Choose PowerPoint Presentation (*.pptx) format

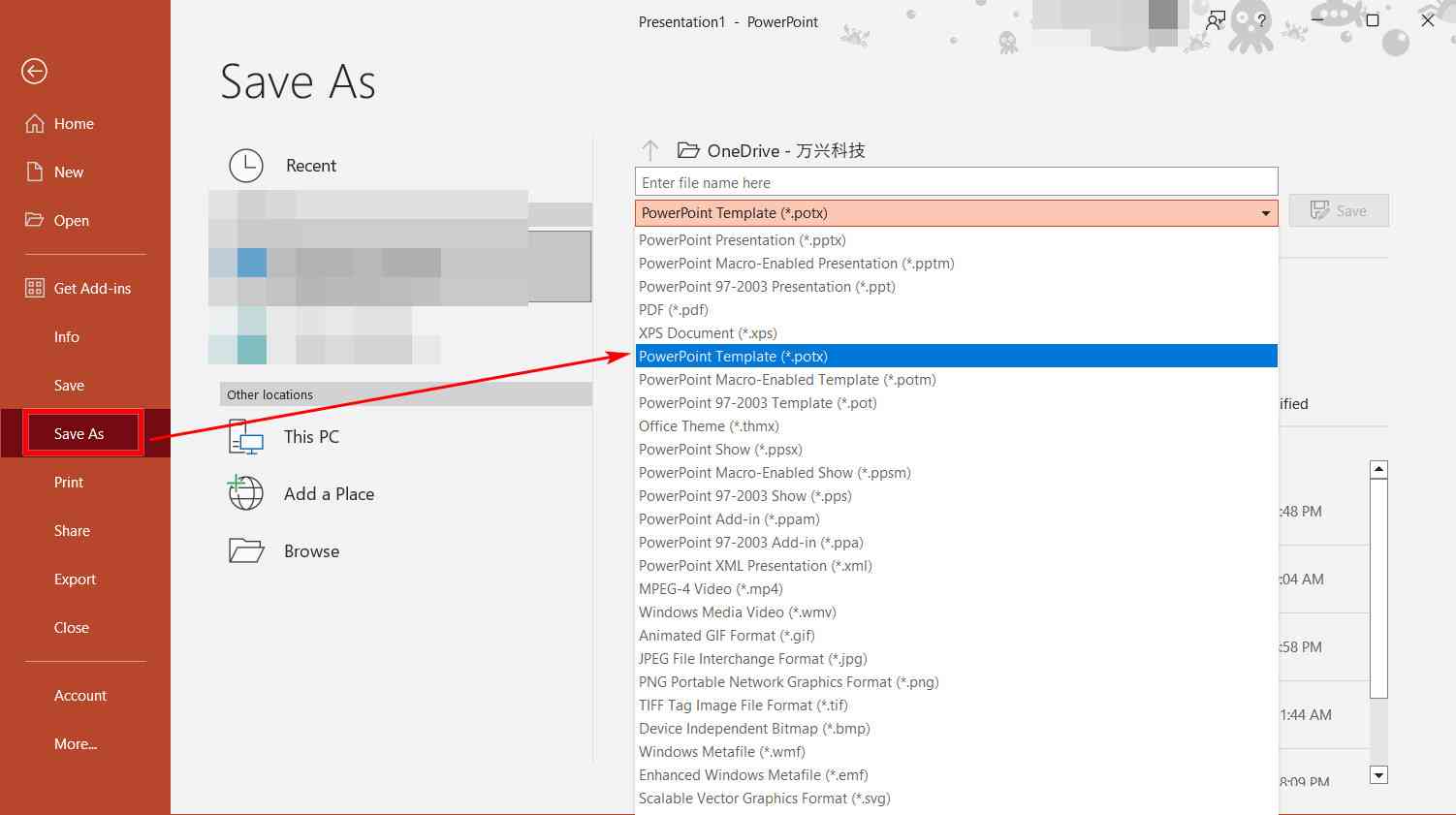(956, 240)
